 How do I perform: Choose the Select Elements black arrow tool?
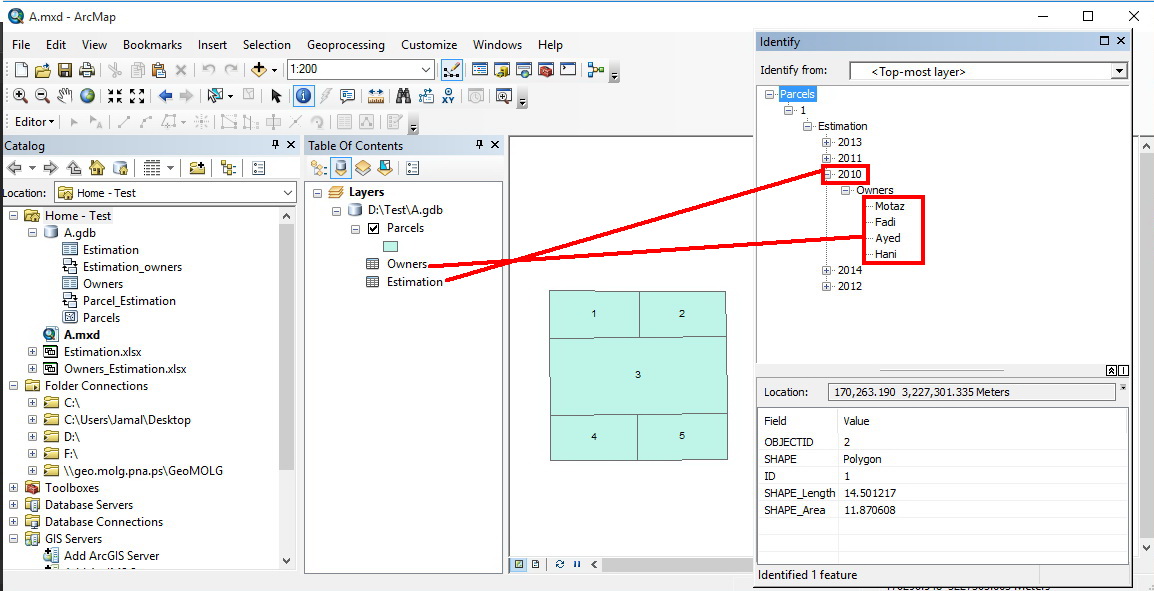(276, 96)
